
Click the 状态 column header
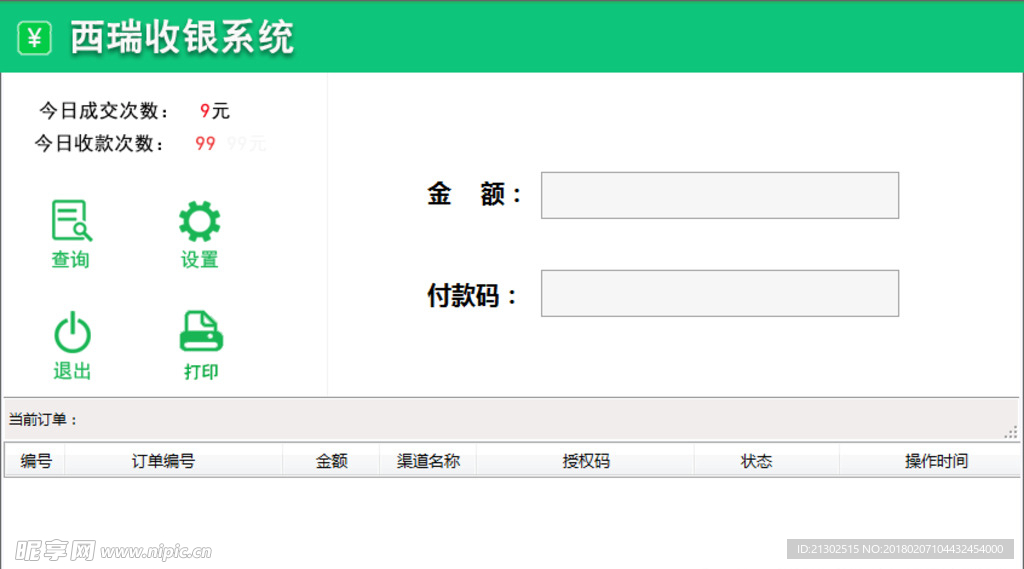[x=756, y=461]
